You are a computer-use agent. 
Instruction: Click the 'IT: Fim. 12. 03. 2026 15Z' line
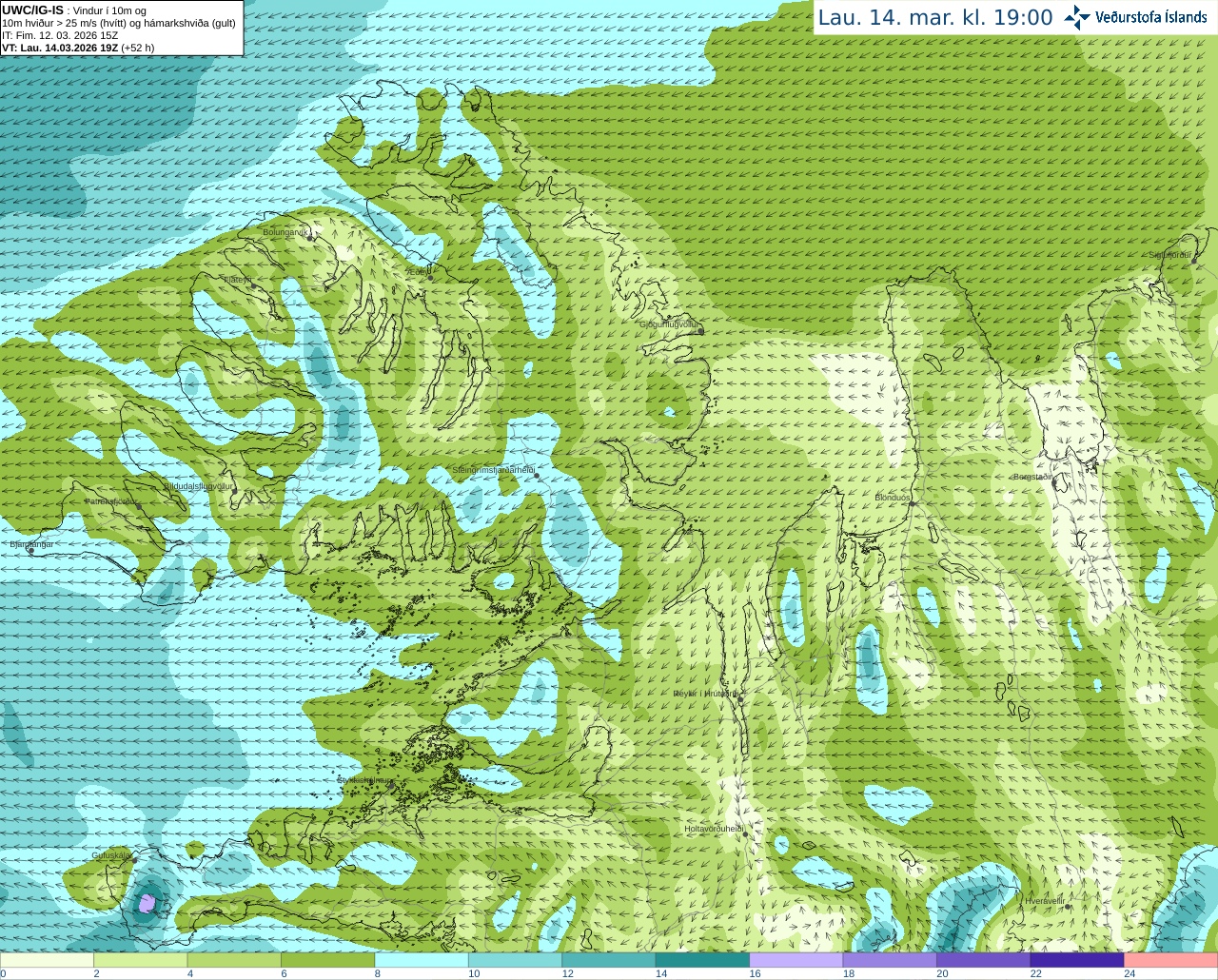tap(60, 35)
